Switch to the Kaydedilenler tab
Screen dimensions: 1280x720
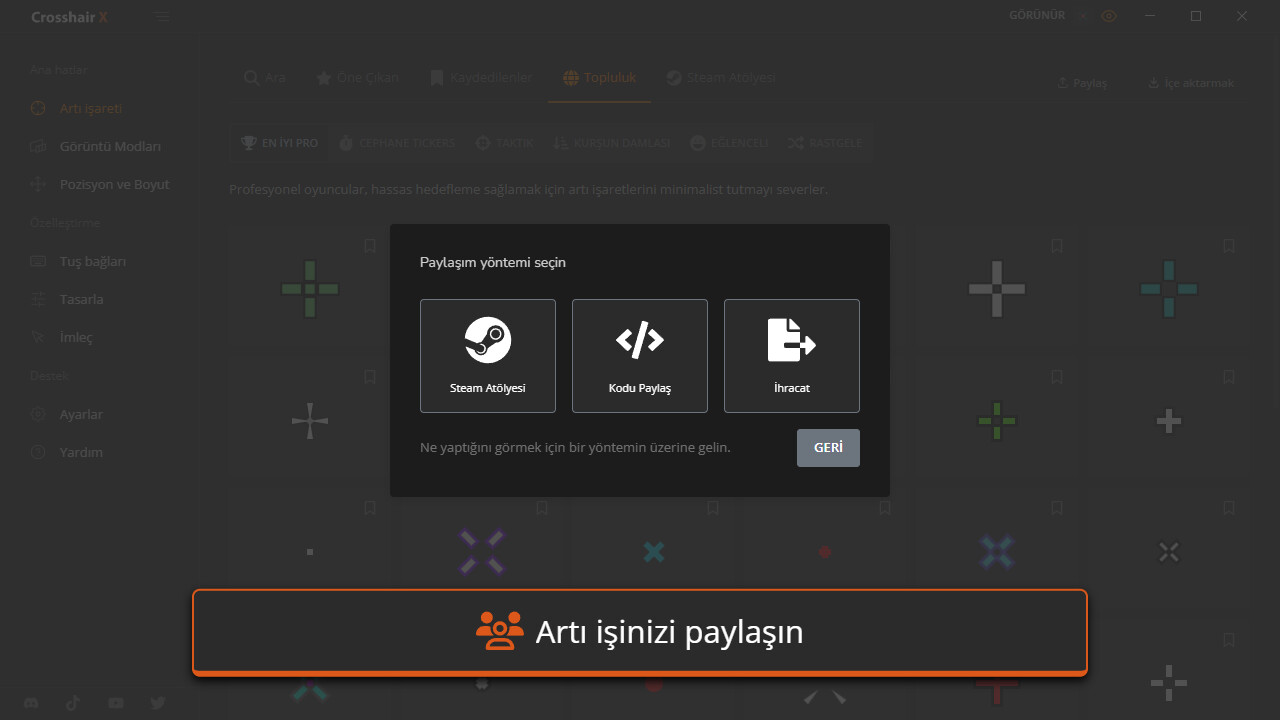click(480, 78)
